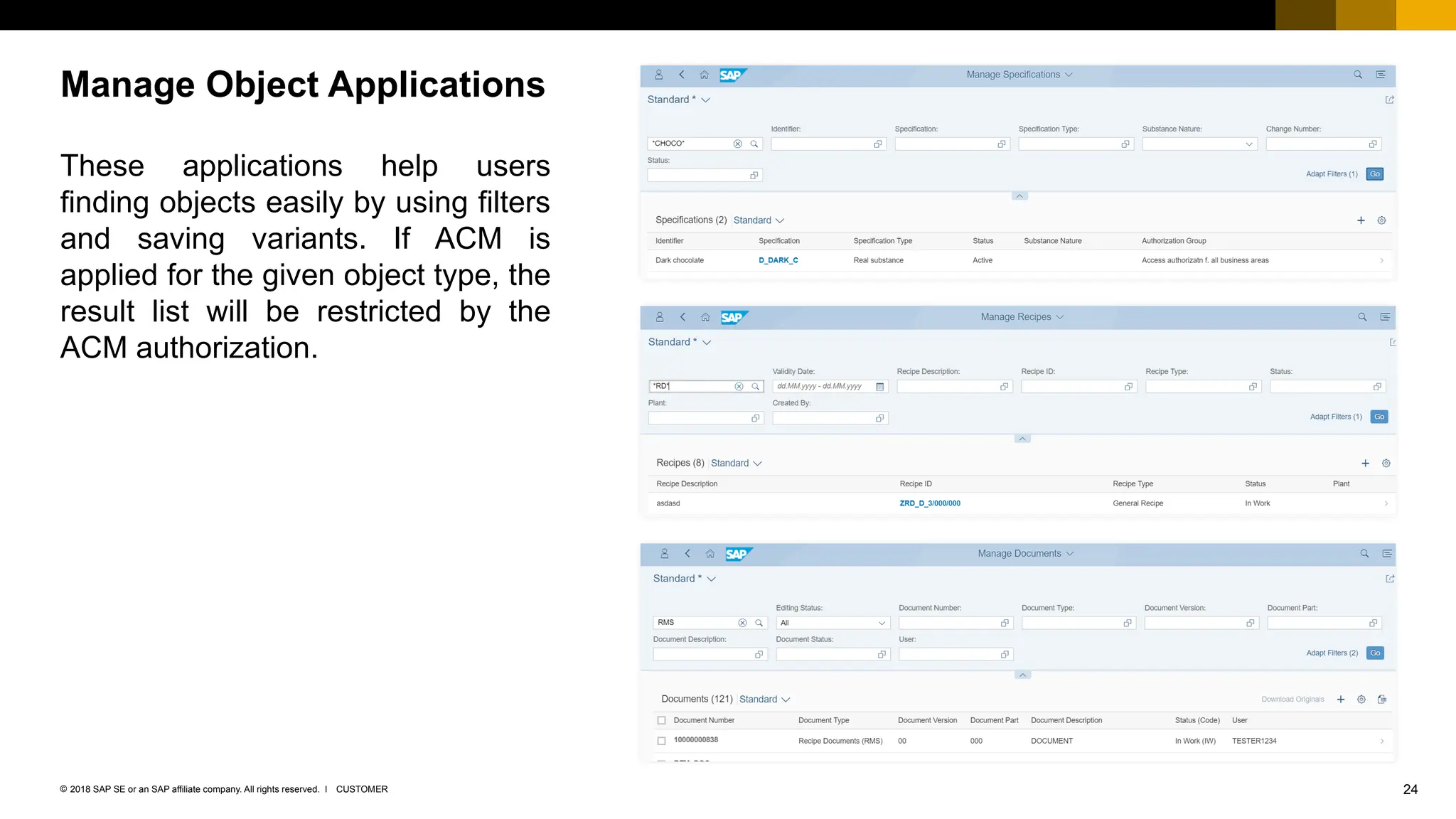Open value help for Identifier filter
Screen dimensions: 1456x819
(878, 144)
